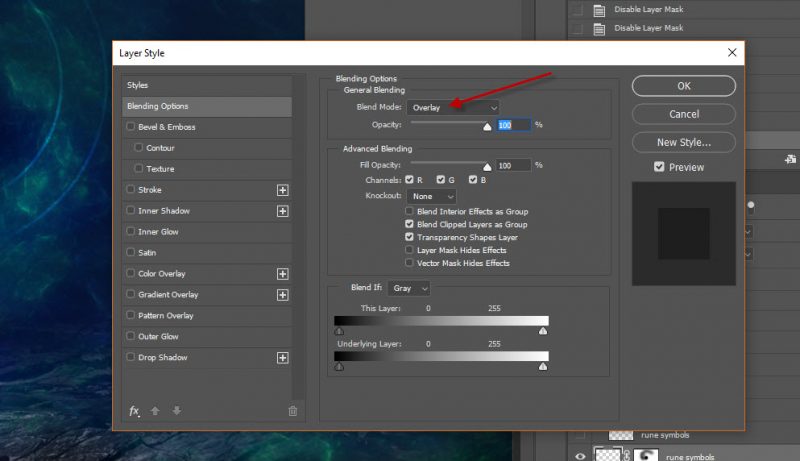Enable the Bevel & Emboss checkbox
The width and height of the screenshot is (800, 461).
pos(131,127)
